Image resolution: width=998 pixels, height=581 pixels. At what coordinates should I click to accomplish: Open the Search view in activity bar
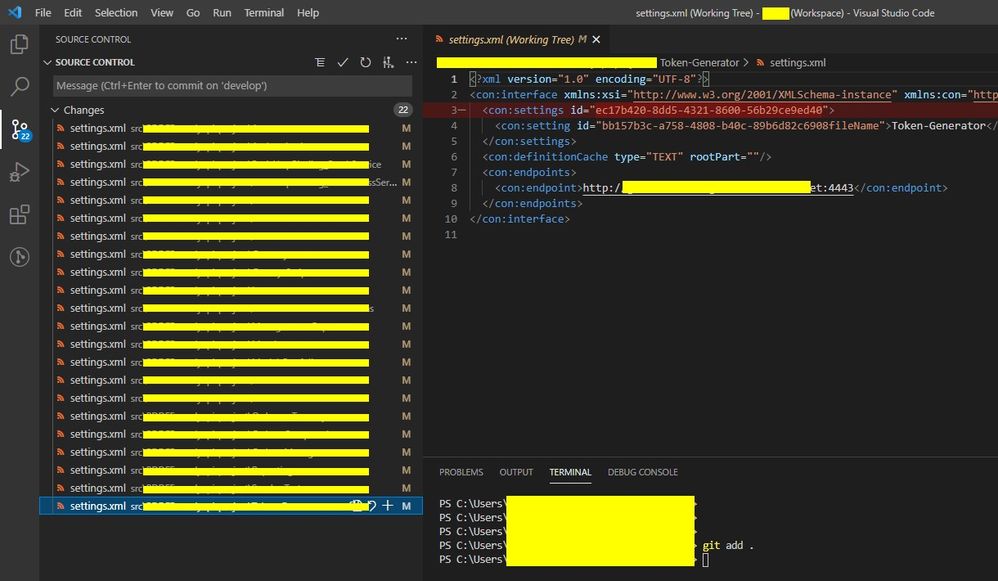click(19, 86)
